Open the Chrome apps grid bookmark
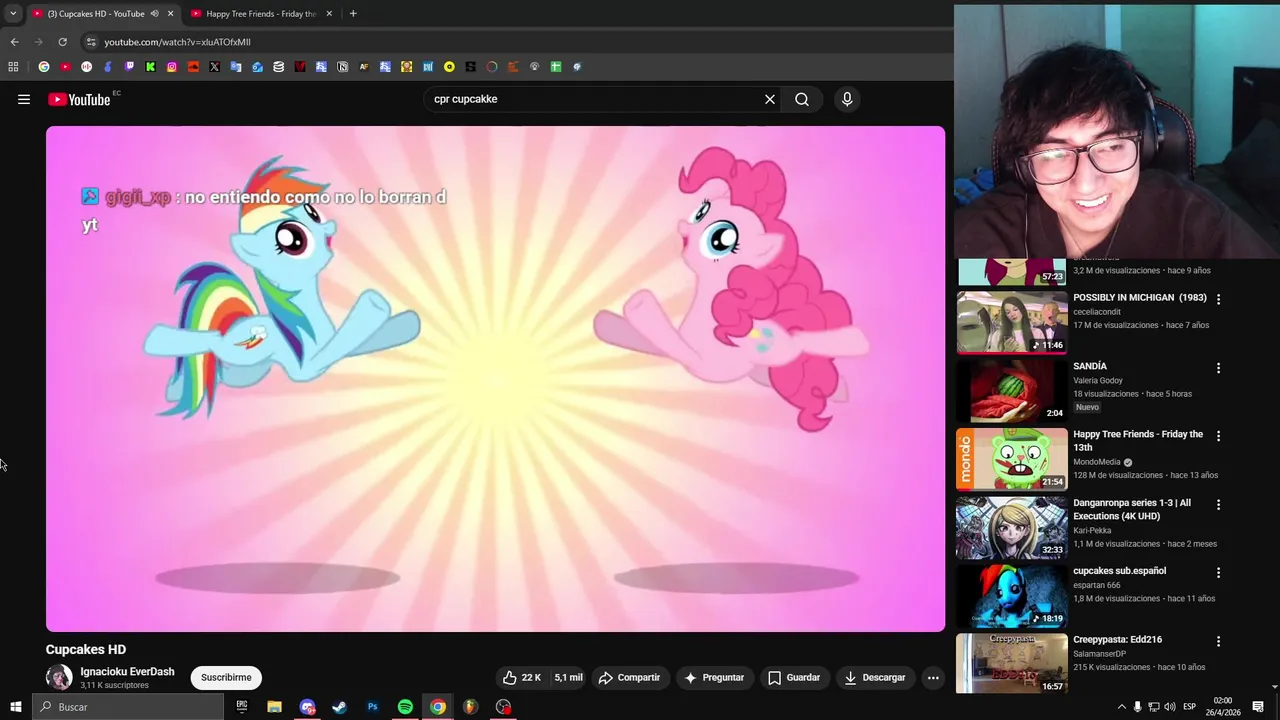The width and height of the screenshot is (1280, 720). coord(13,67)
